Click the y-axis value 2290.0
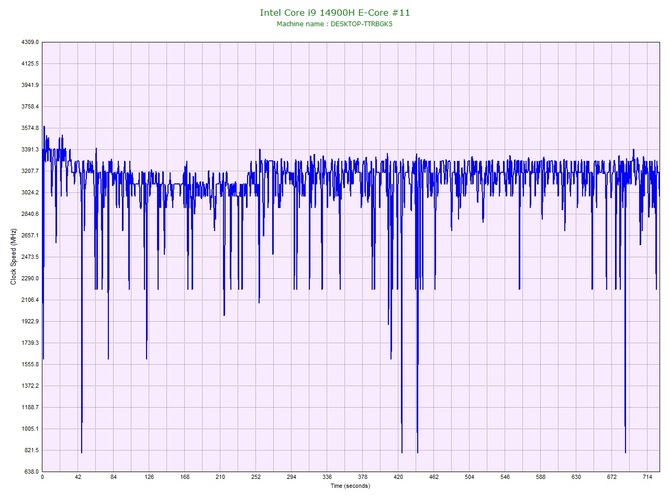This screenshot has height=503, width=670. tap(30, 278)
